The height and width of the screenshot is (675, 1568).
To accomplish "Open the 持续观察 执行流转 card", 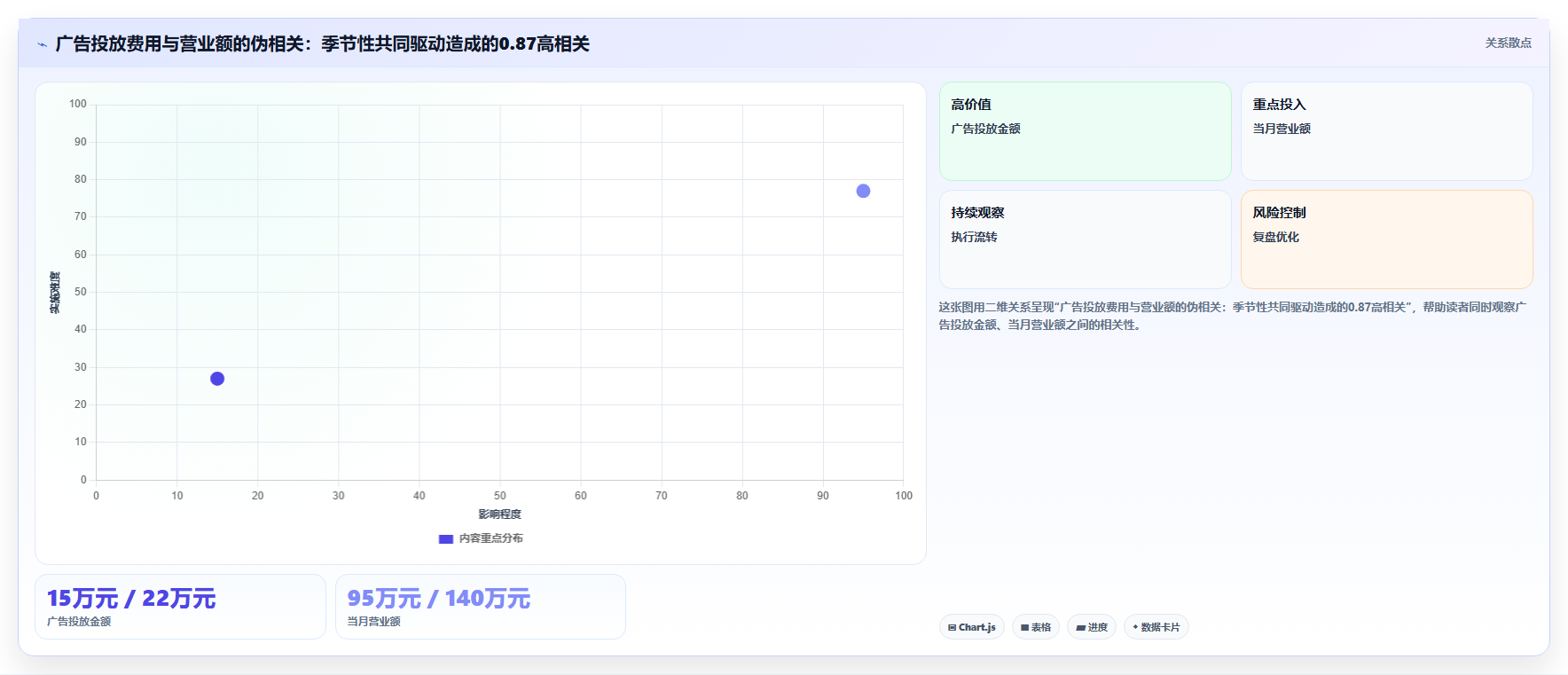I will point(1085,239).
